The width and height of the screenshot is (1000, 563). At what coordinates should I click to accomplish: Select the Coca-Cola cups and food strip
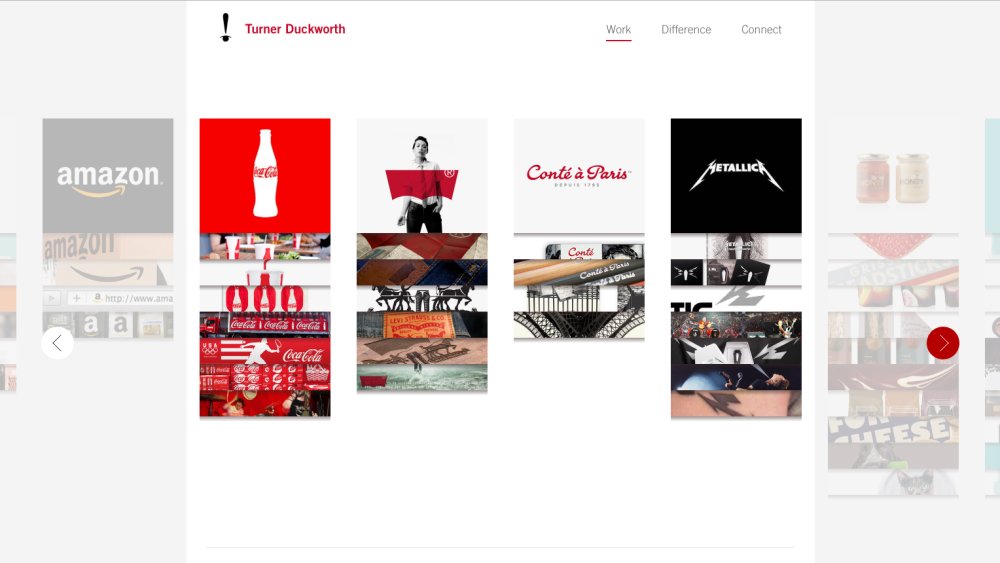tap(265, 247)
